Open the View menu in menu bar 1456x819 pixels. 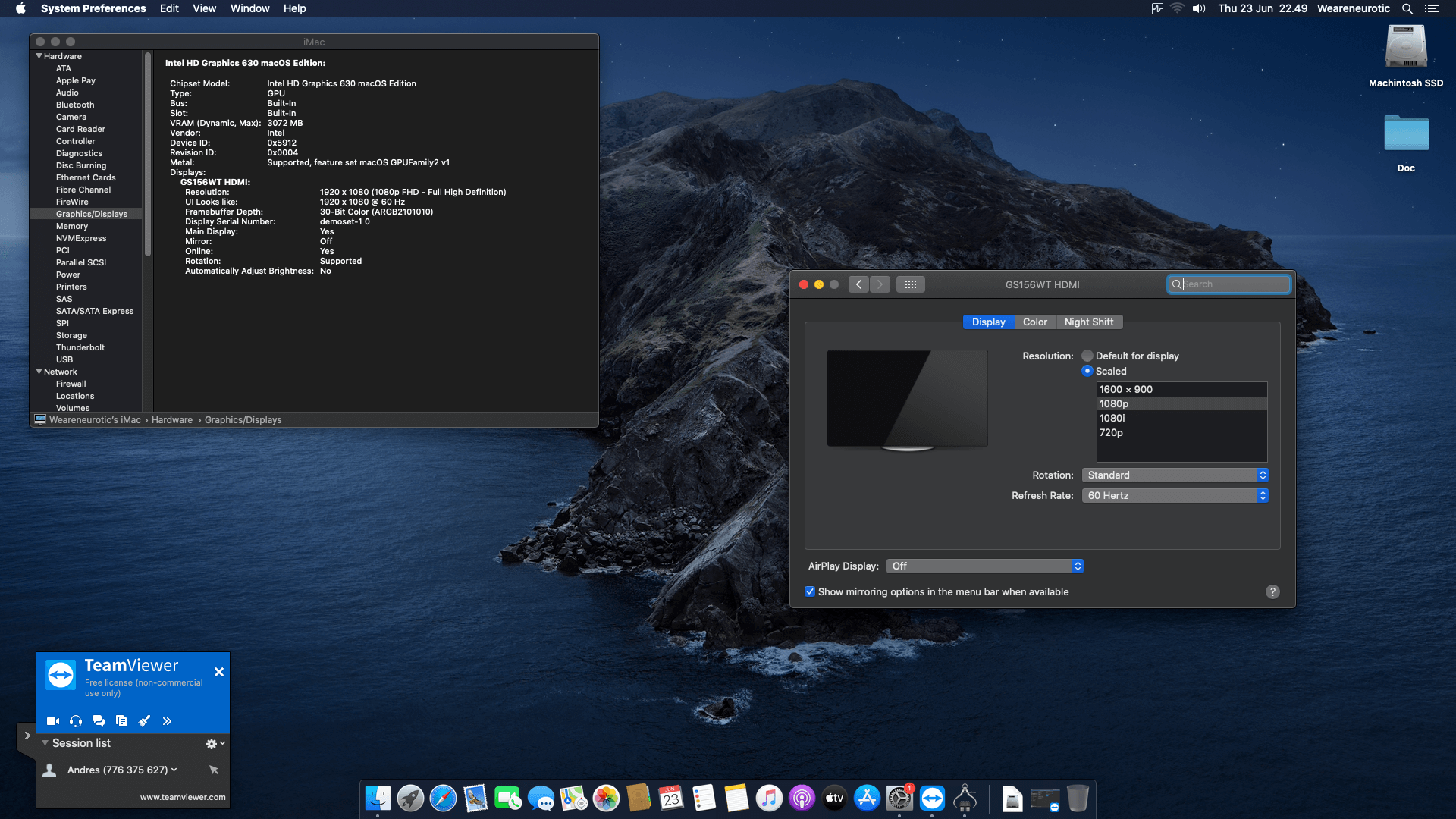[x=204, y=8]
